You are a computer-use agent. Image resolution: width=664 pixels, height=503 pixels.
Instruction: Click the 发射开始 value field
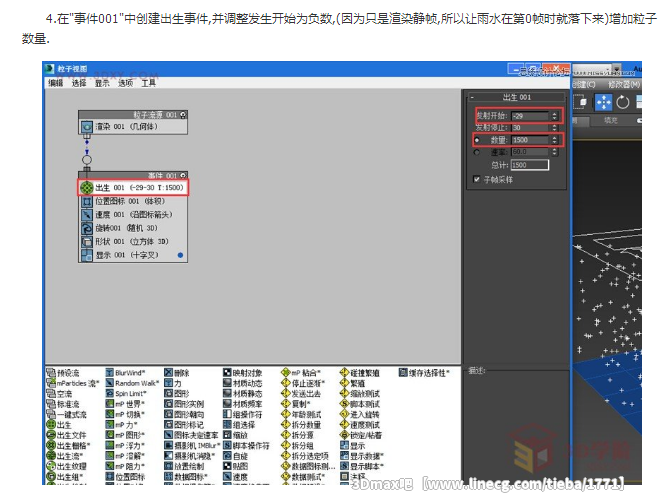click(x=531, y=116)
